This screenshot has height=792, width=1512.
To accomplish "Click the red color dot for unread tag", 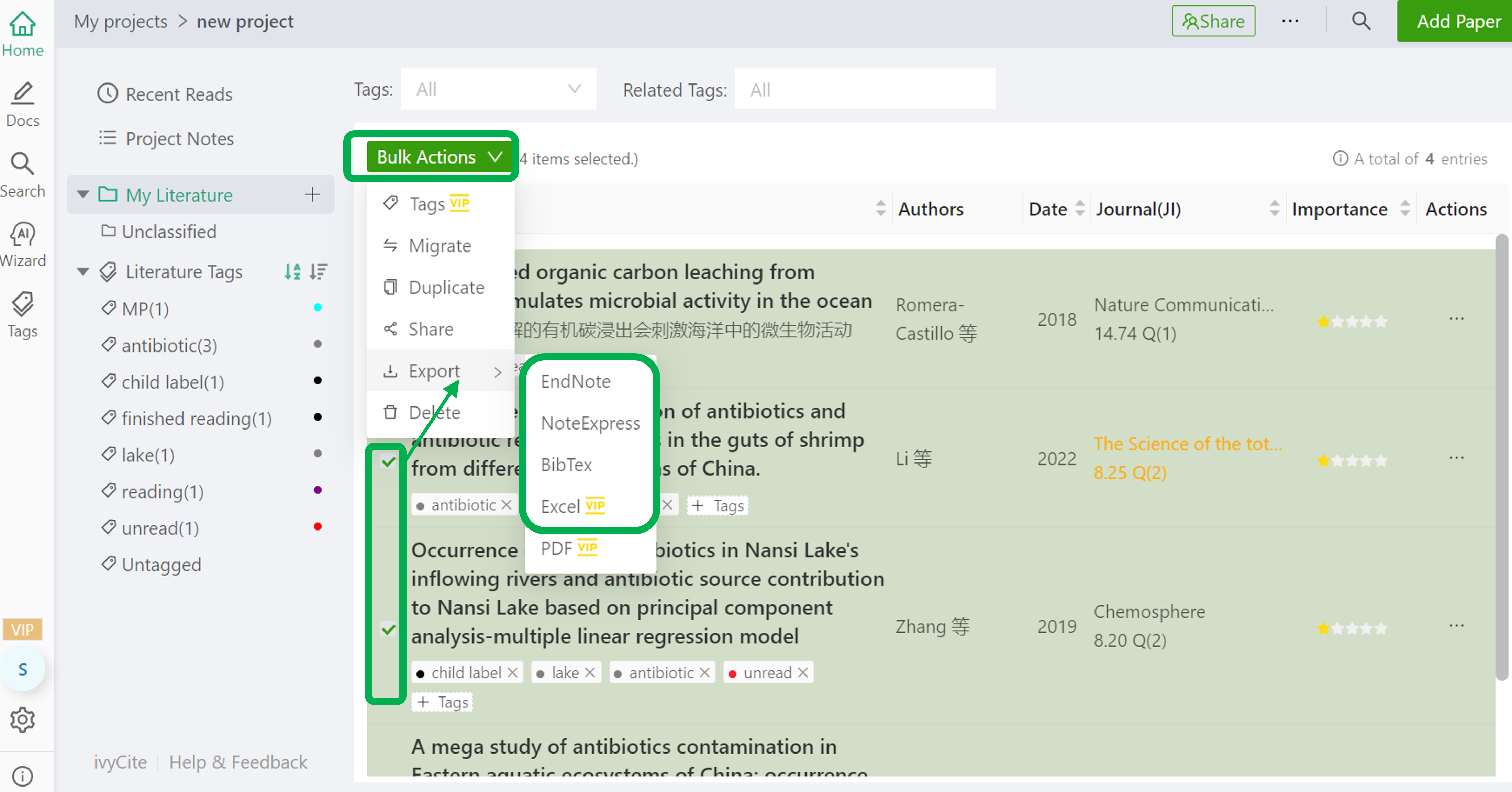I will (x=318, y=527).
